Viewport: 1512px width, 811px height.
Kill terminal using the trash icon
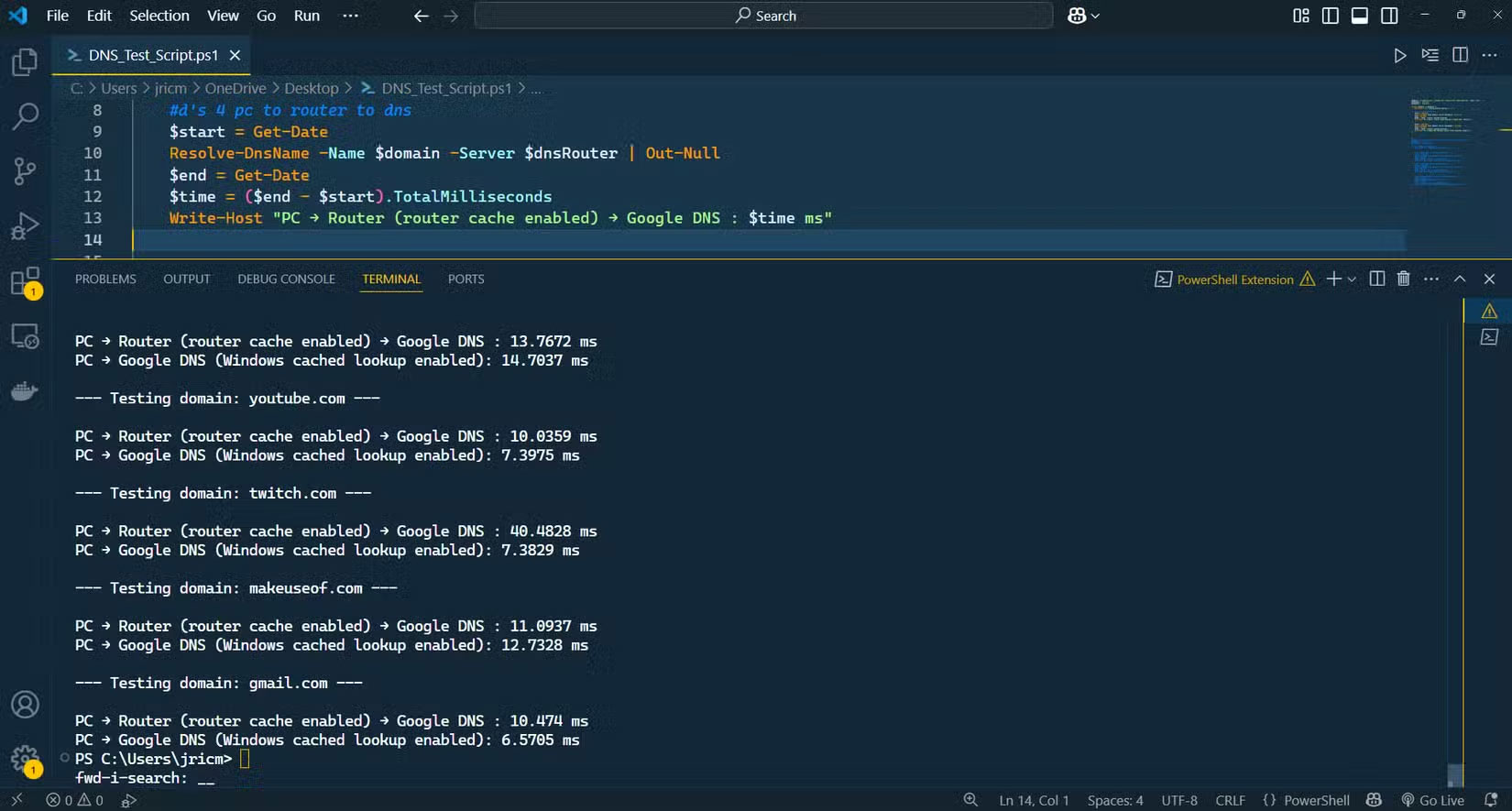[x=1403, y=279]
